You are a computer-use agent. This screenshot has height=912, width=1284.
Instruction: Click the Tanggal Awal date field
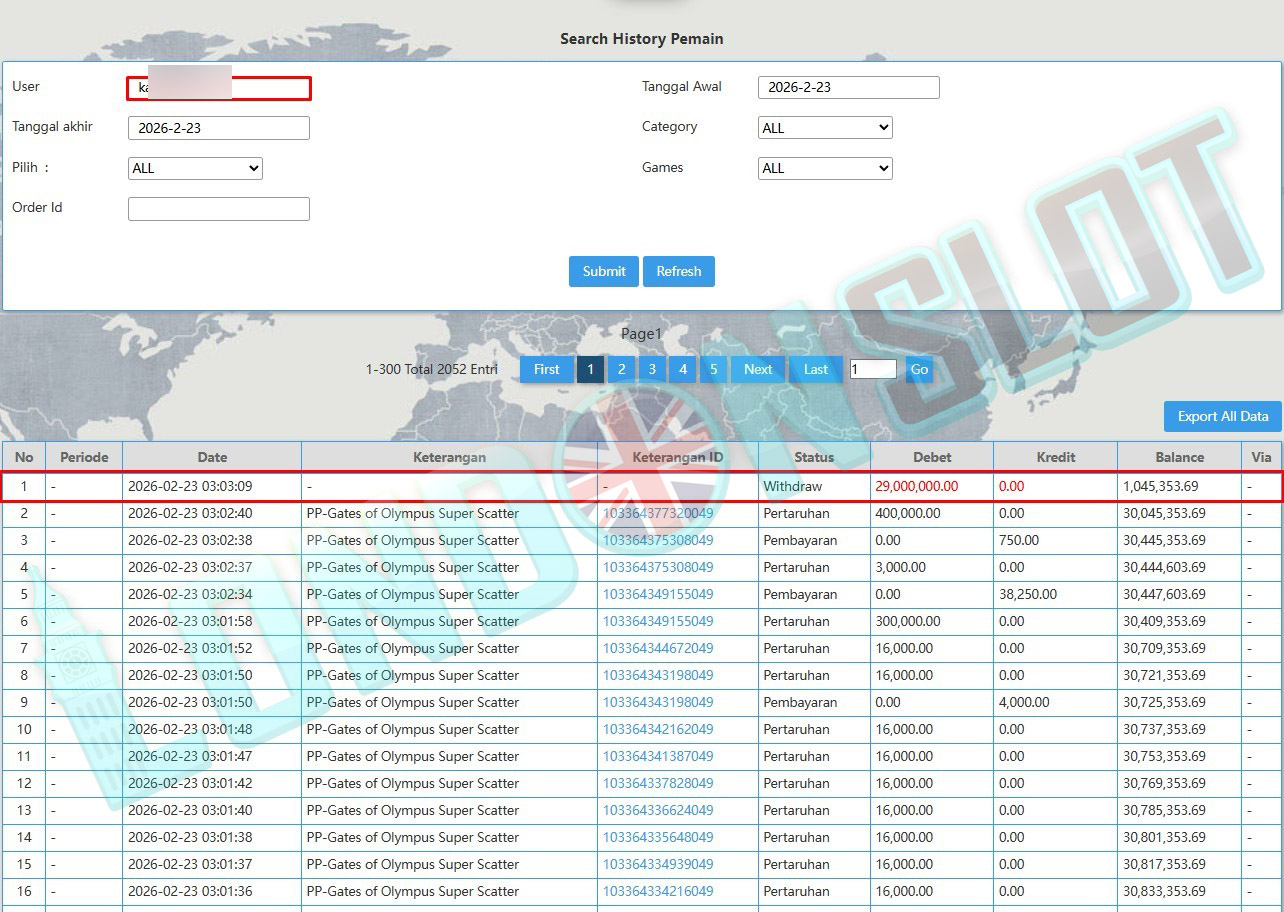848,87
